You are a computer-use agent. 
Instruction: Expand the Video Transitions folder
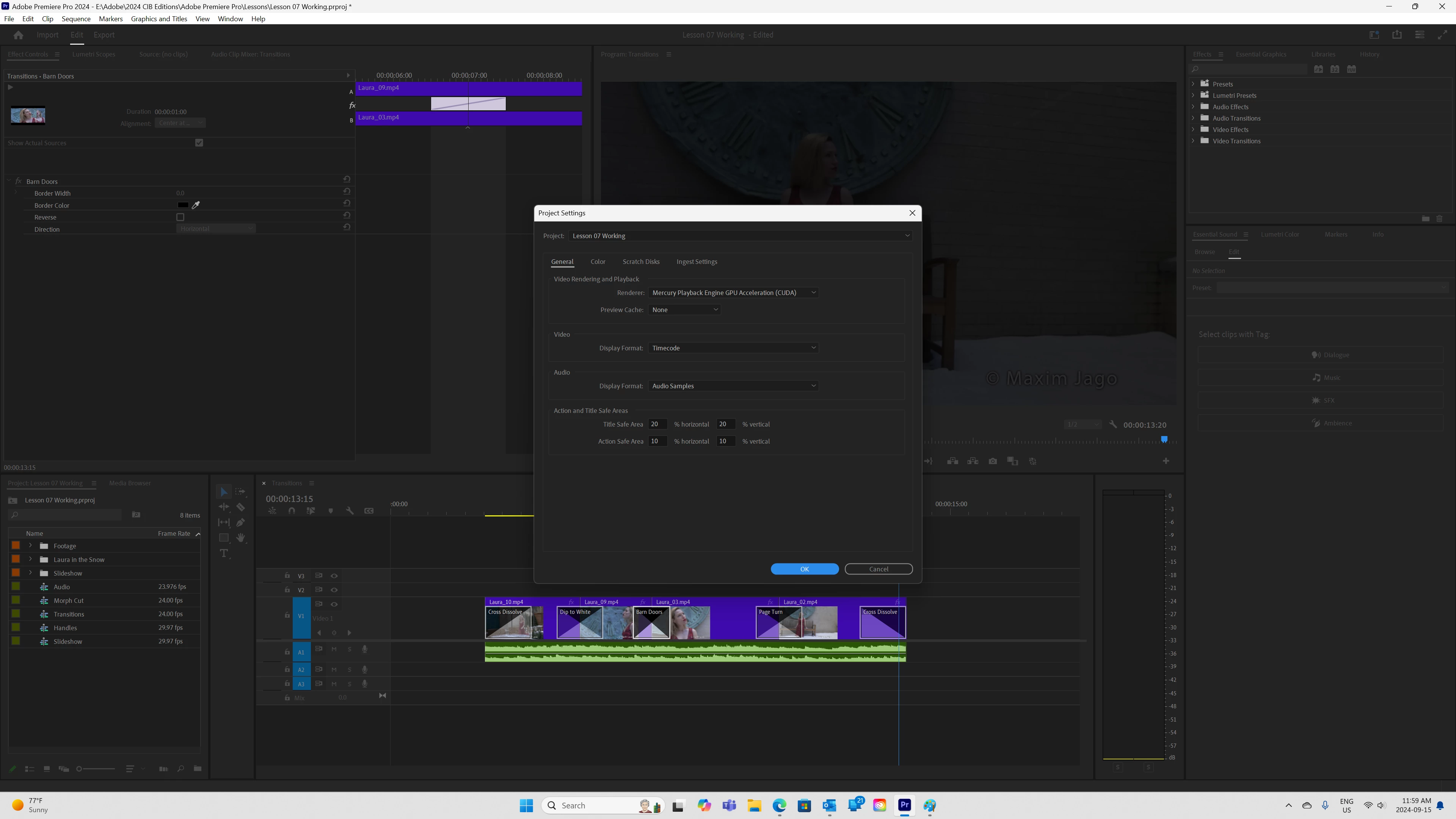[1193, 141]
